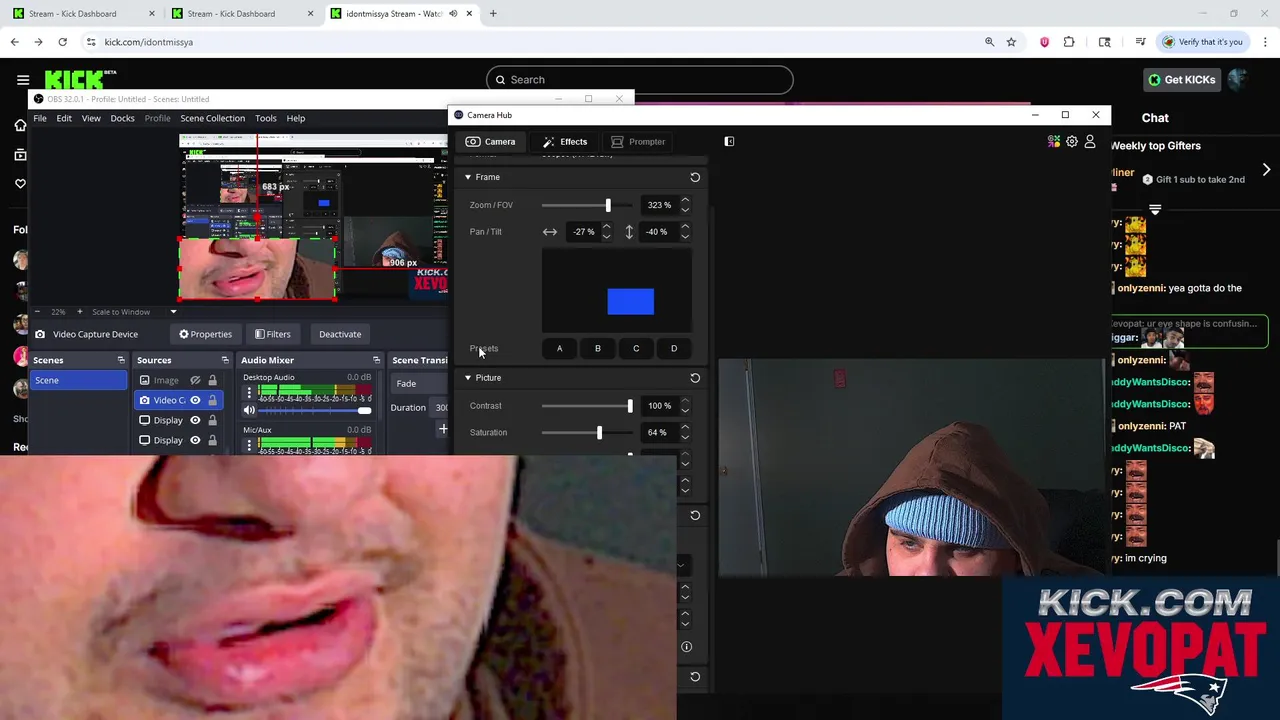Mute Desktop Audio speaker button in OBS

pyautogui.click(x=249, y=410)
